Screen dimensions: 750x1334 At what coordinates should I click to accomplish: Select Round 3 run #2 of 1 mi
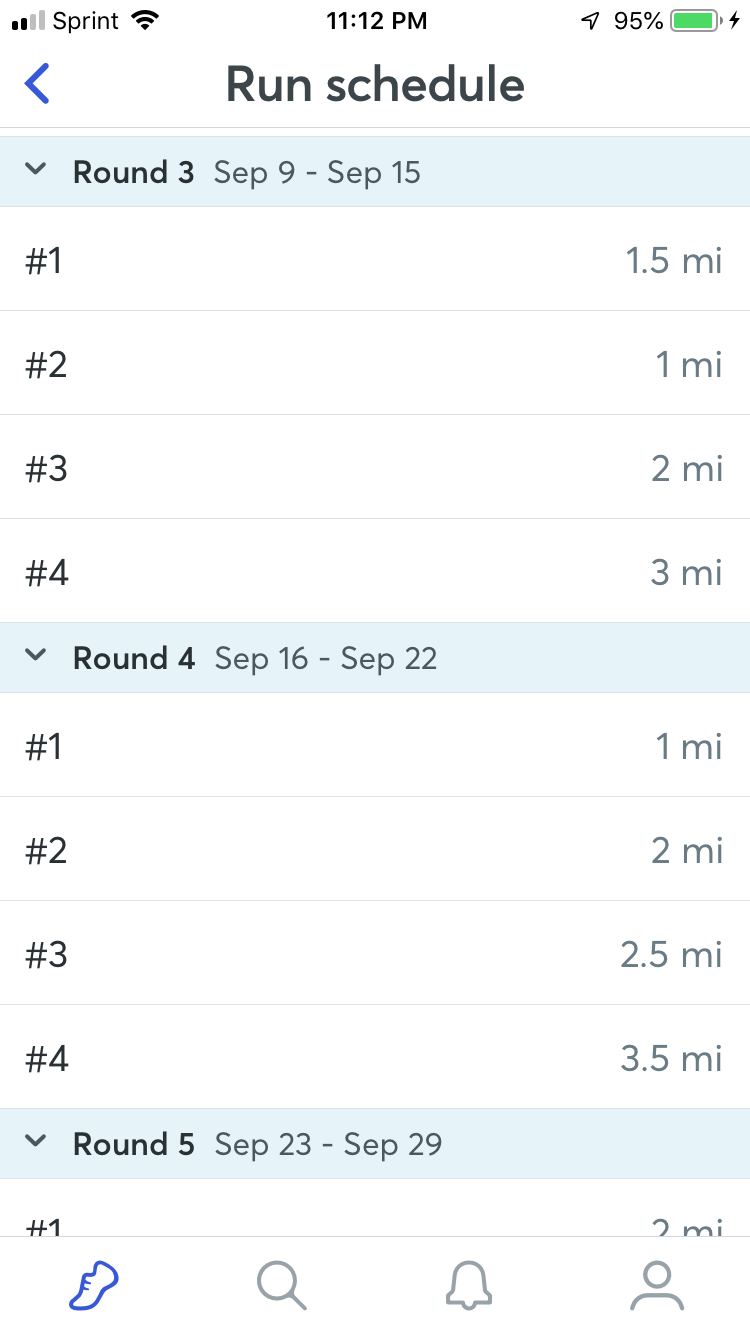point(375,364)
